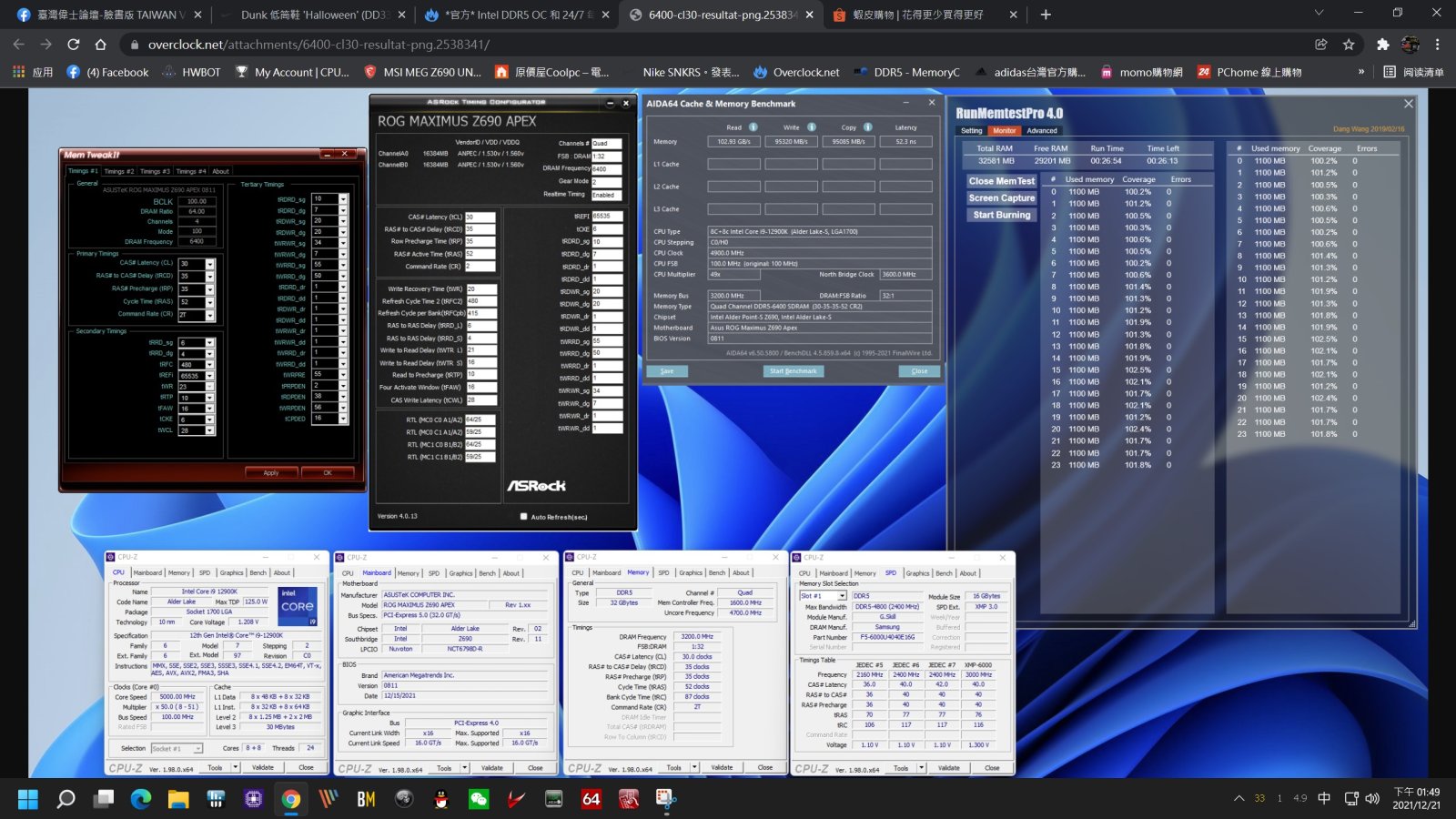Switch to the Setting tab in RunMemtestPro
The height and width of the screenshot is (819, 1456).
click(x=972, y=130)
